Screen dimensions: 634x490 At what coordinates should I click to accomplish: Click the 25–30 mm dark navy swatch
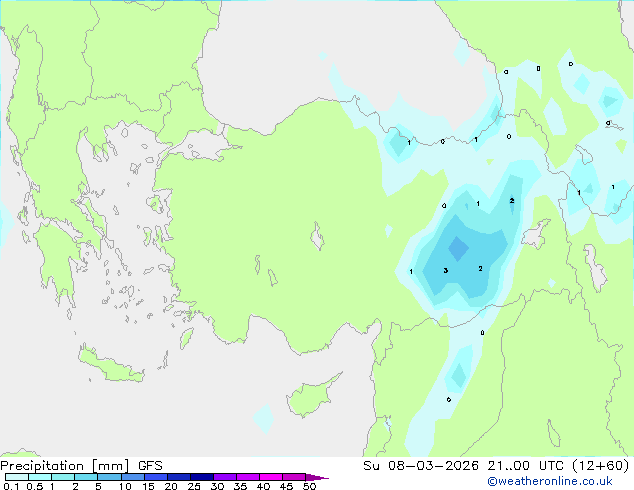[x=202, y=477]
